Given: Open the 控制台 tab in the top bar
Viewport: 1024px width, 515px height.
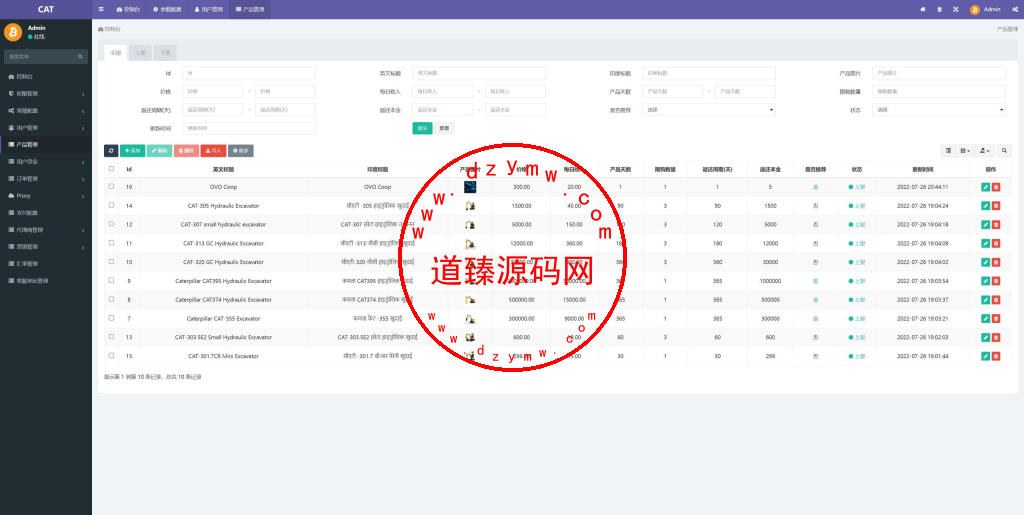Looking at the screenshot, I should 128,9.
